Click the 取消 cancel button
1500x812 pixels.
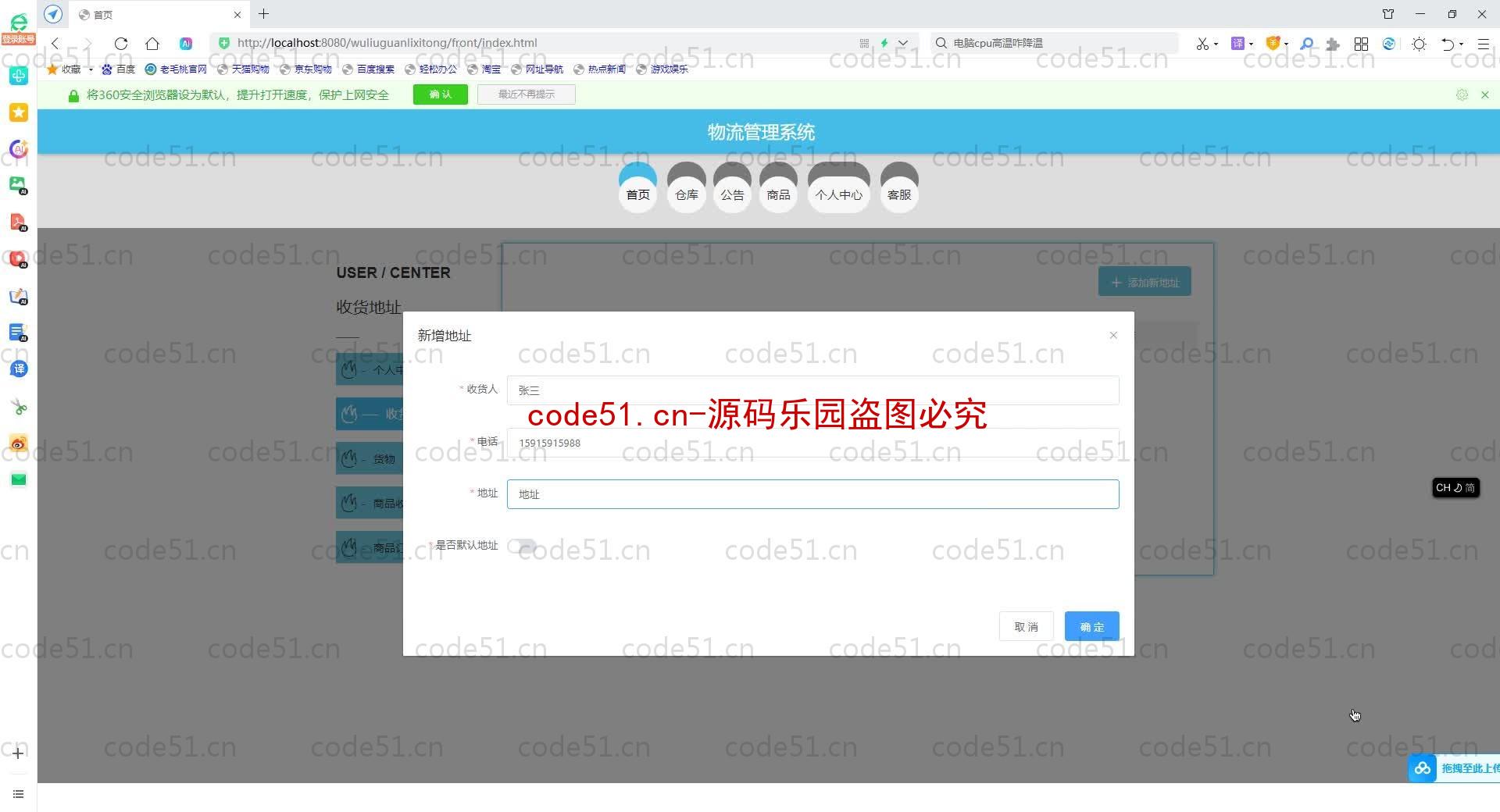(1027, 626)
